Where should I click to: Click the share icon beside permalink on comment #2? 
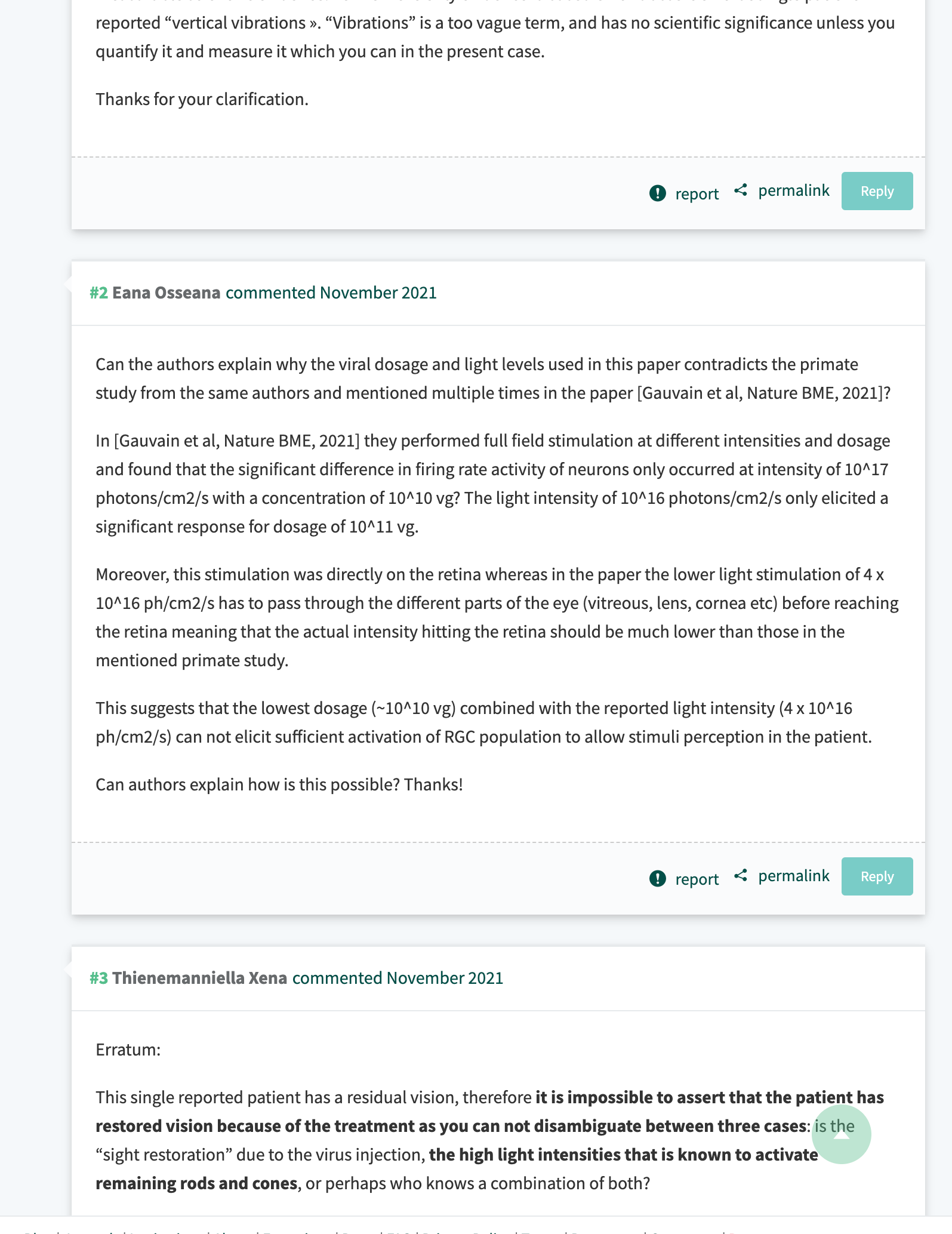(x=741, y=876)
